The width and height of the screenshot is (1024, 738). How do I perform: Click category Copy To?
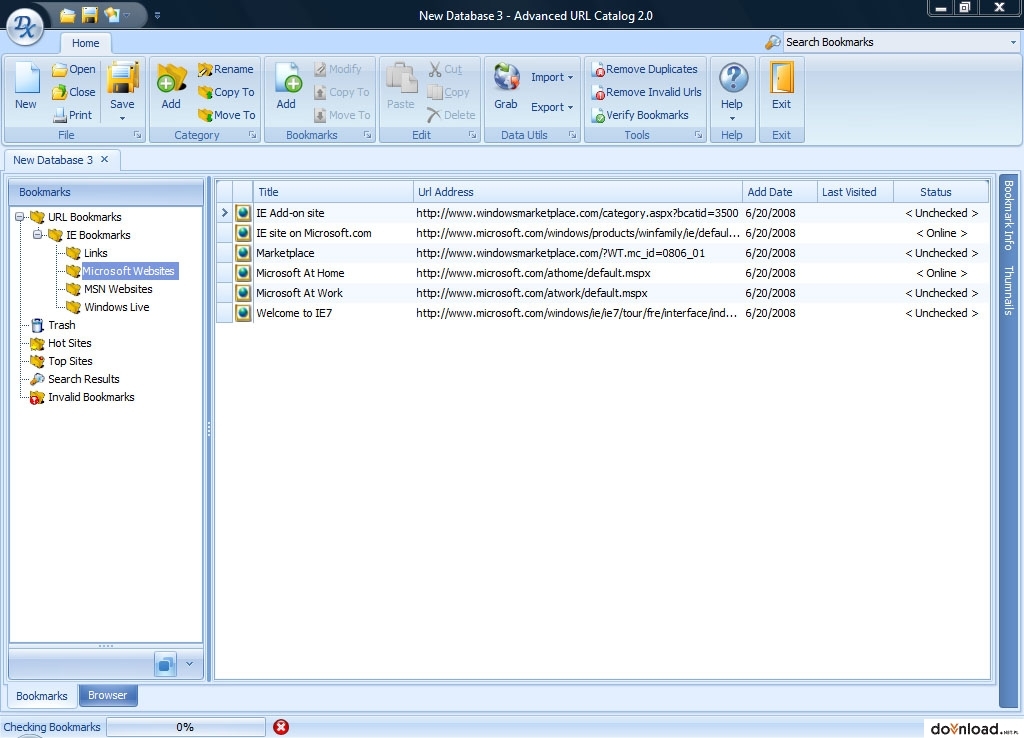pyautogui.click(x=226, y=92)
